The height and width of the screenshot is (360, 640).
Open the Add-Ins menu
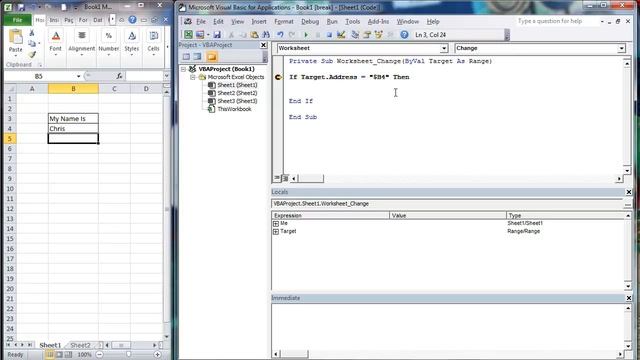click(x=378, y=21)
